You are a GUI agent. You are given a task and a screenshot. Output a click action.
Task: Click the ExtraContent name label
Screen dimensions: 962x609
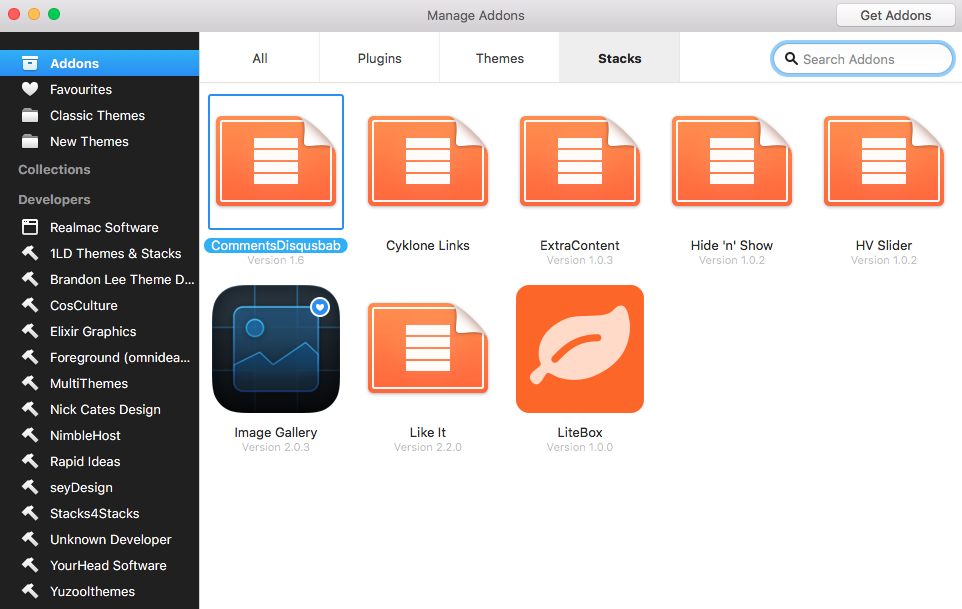coord(580,245)
